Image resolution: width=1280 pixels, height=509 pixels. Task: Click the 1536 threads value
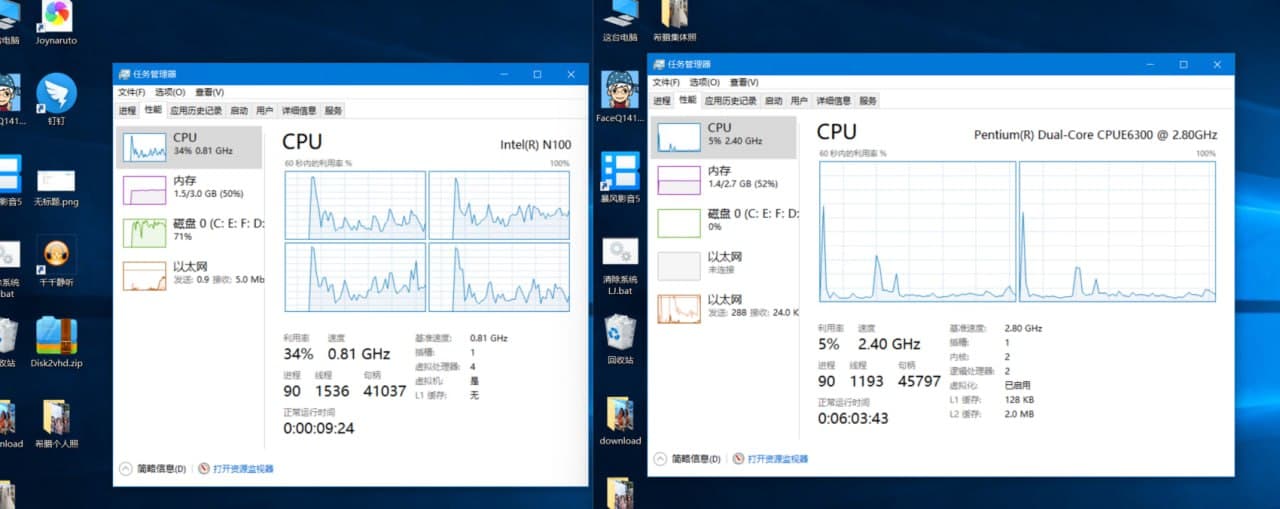(x=332, y=391)
